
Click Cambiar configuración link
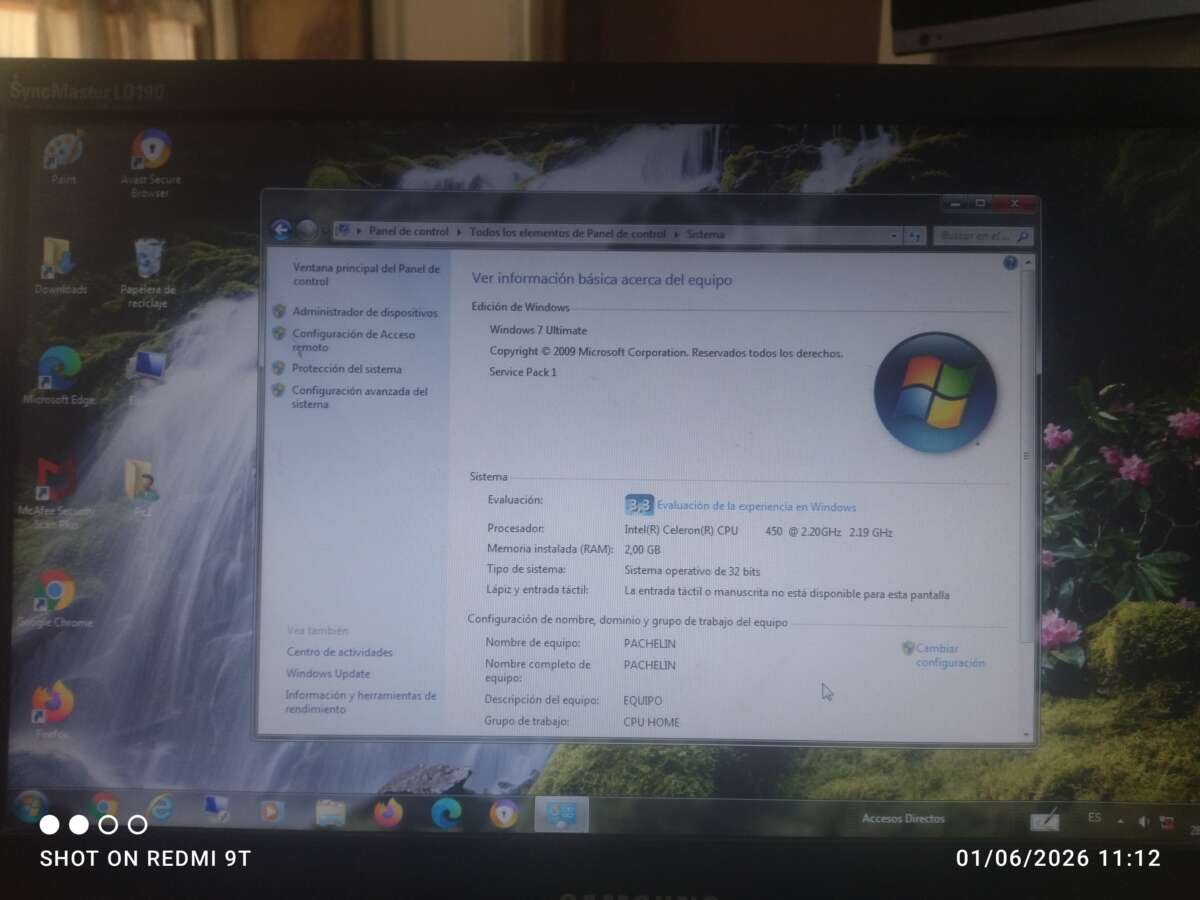[x=950, y=655]
